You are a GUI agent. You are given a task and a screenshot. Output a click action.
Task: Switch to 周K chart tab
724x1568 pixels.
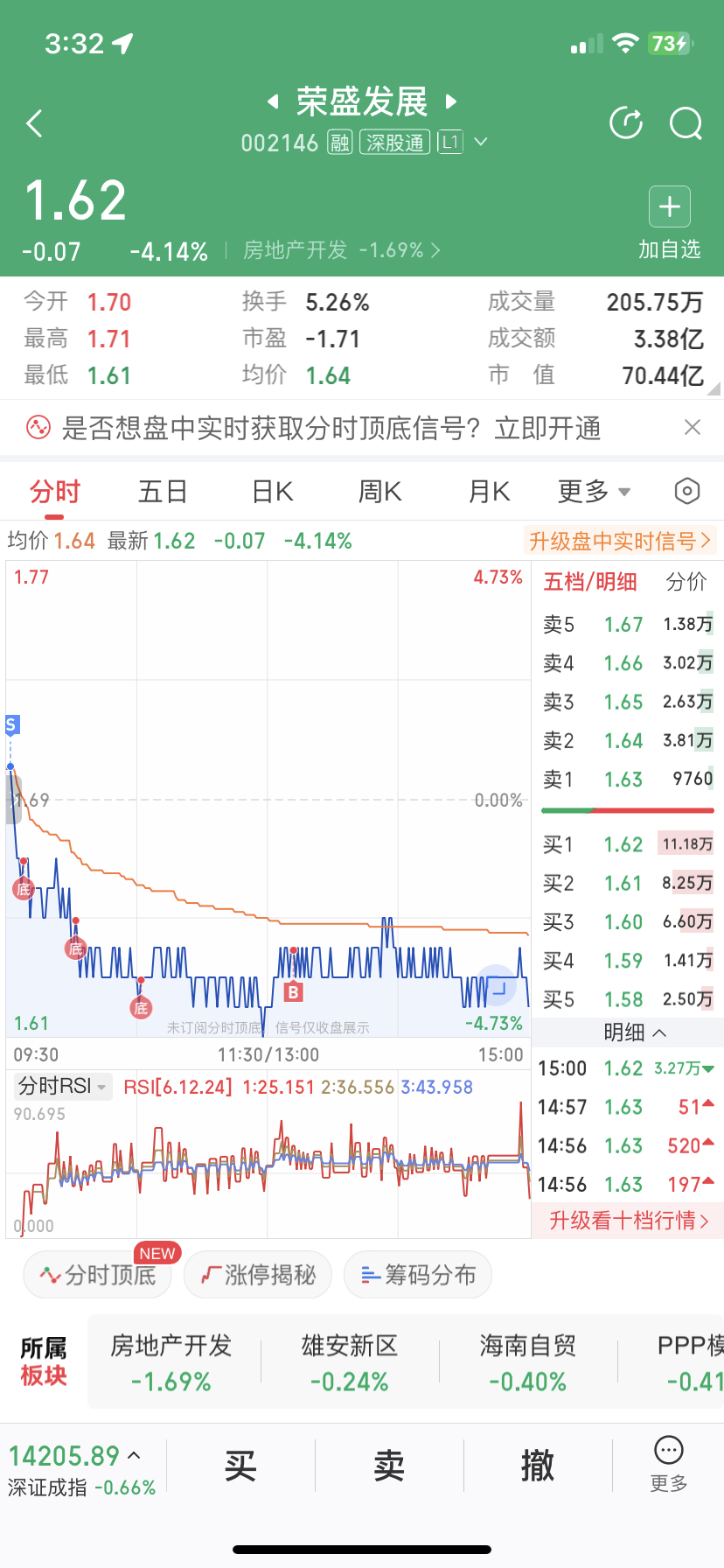coord(380,492)
